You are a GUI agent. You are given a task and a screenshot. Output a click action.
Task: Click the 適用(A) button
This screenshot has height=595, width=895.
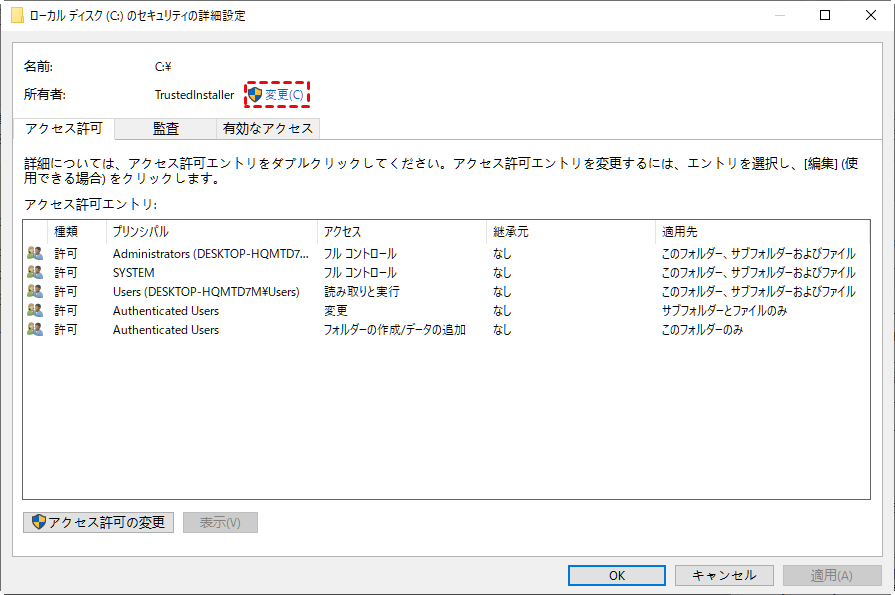[x=832, y=575]
